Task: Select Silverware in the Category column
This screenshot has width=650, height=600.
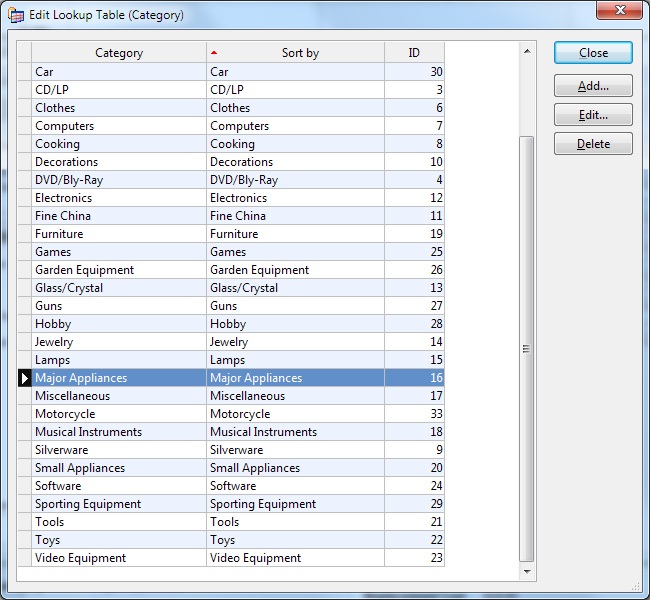Action: 119,450
